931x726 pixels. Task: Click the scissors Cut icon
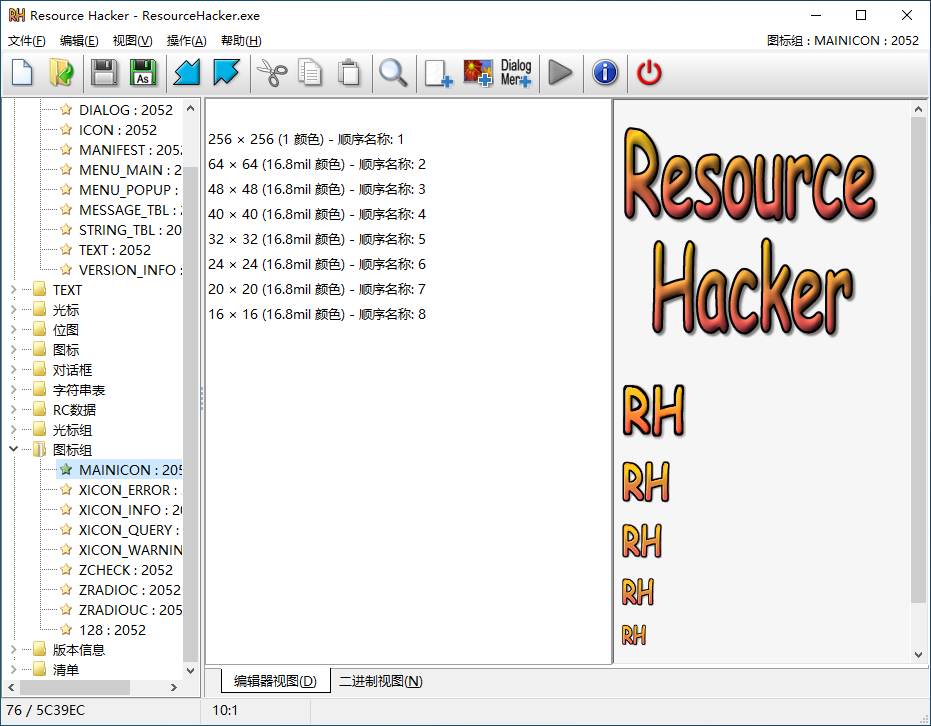[x=272, y=73]
